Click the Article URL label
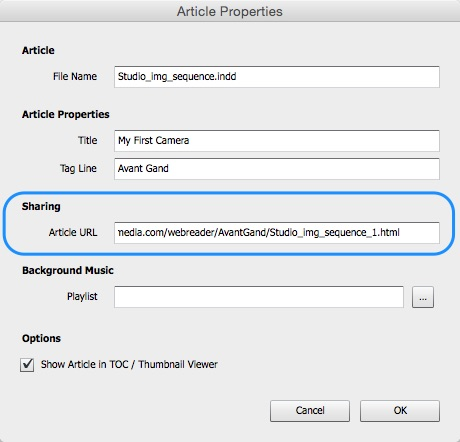 (x=73, y=232)
